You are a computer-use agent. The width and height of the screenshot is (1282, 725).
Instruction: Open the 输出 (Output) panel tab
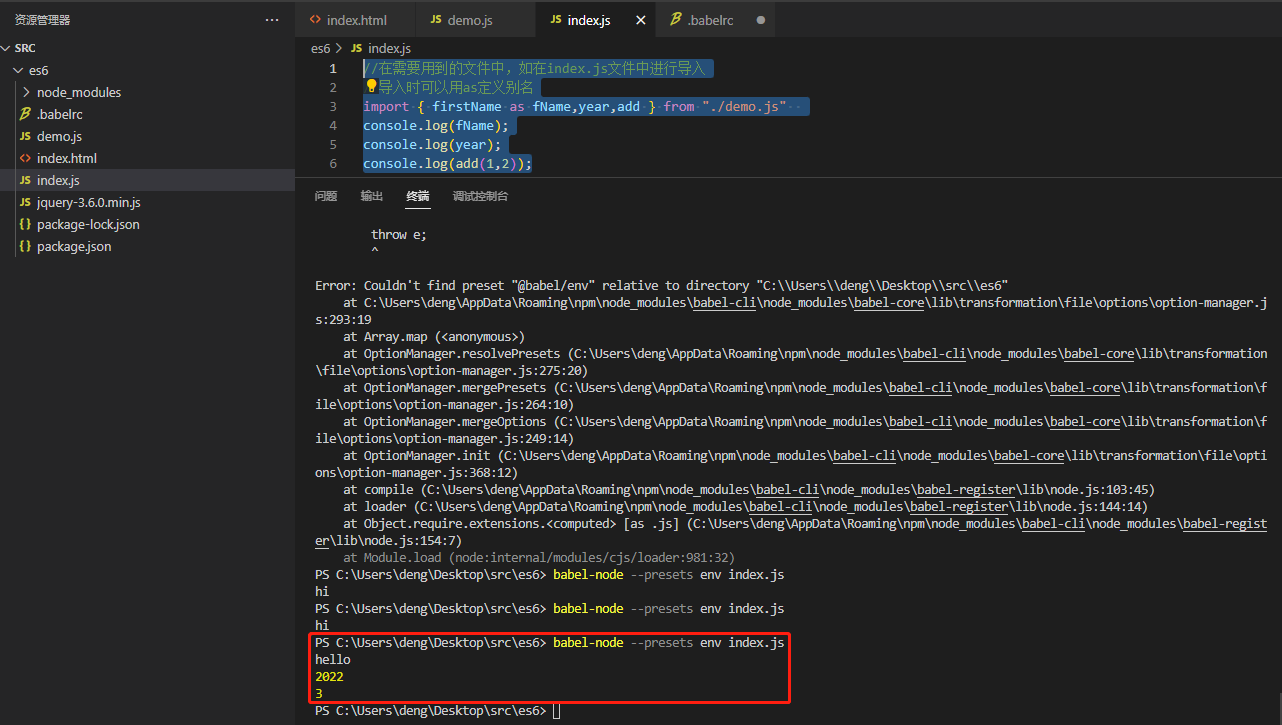pyautogui.click(x=372, y=196)
